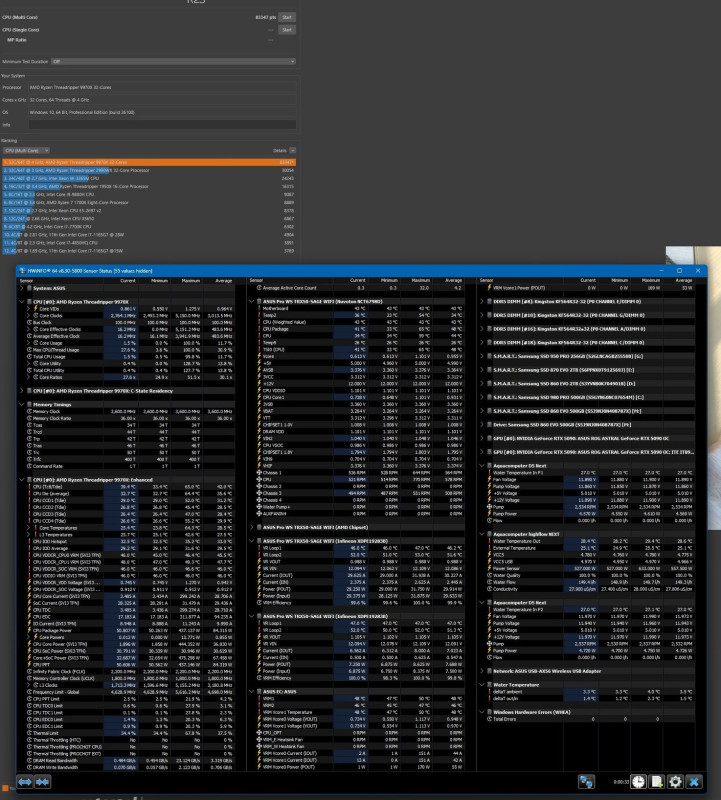721x800 pixels.
Task: Select ranking entry Intel Core i7-4850HQ CPU
Action: point(149,243)
